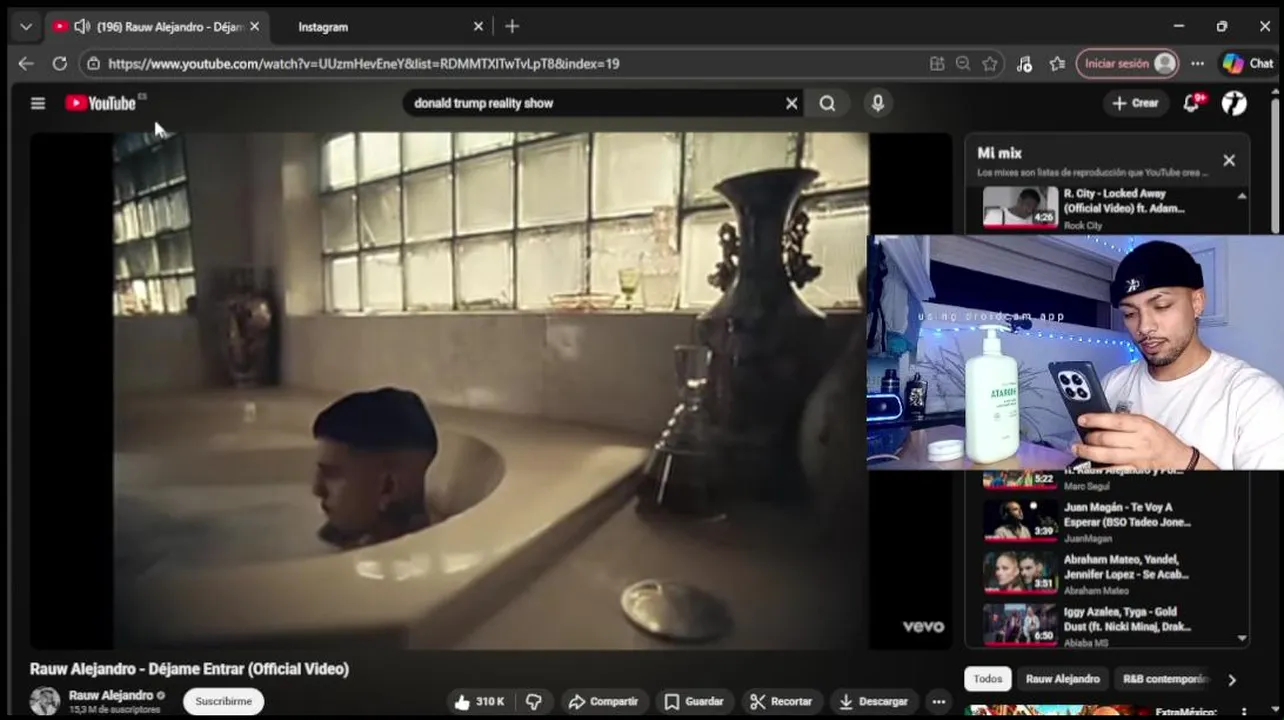Image resolution: width=1284 pixels, height=720 pixels.
Task: Clear the search box text
Action: point(791,103)
